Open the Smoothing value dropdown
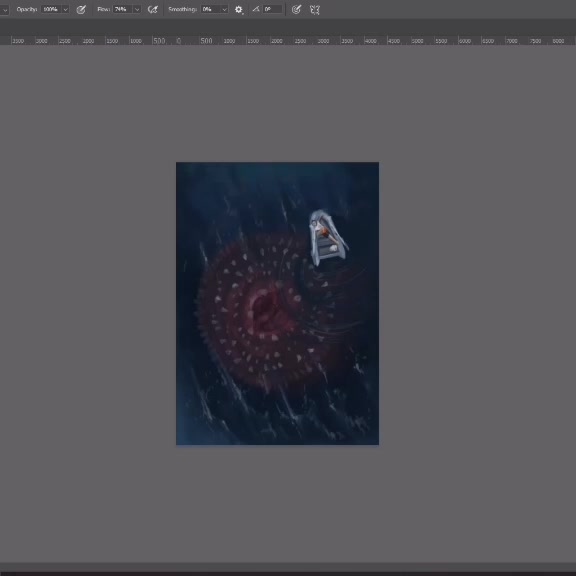 click(x=224, y=10)
